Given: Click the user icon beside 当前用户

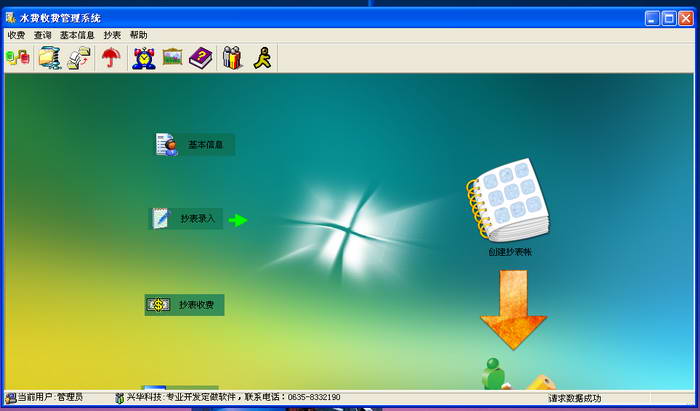Looking at the screenshot, I should pyautogui.click(x=11, y=398).
